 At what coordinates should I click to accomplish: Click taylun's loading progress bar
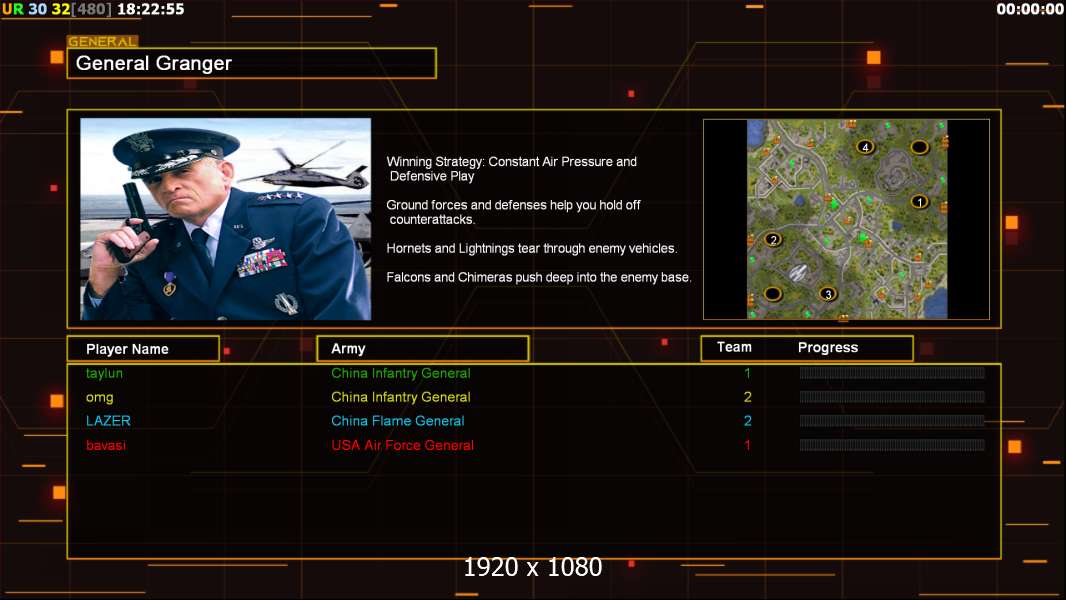(891, 373)
